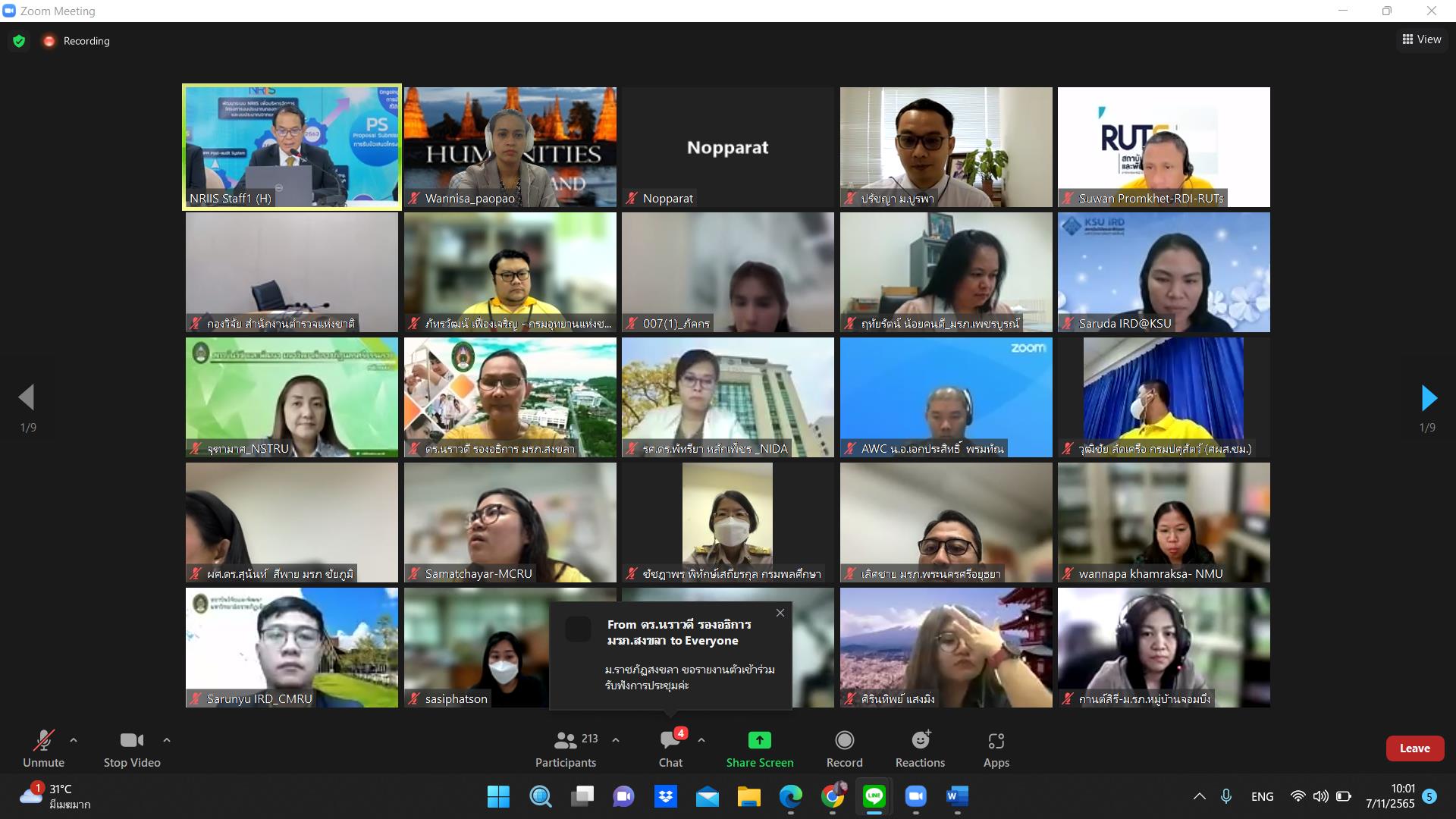The image size is (1456, 819).
Task: Open Microsoft Word from taskbar
Action: point(958,796)
